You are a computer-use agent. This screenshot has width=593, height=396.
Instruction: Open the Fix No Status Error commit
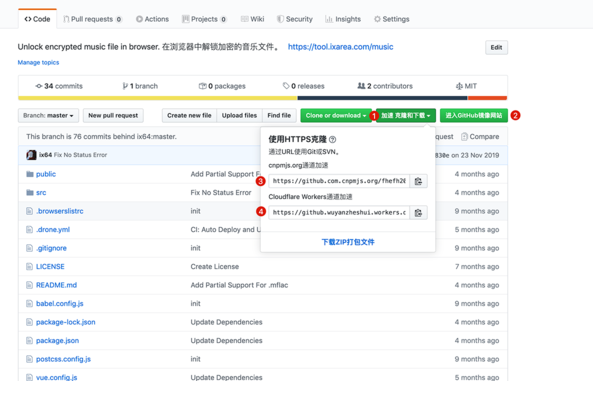point(80,155)
